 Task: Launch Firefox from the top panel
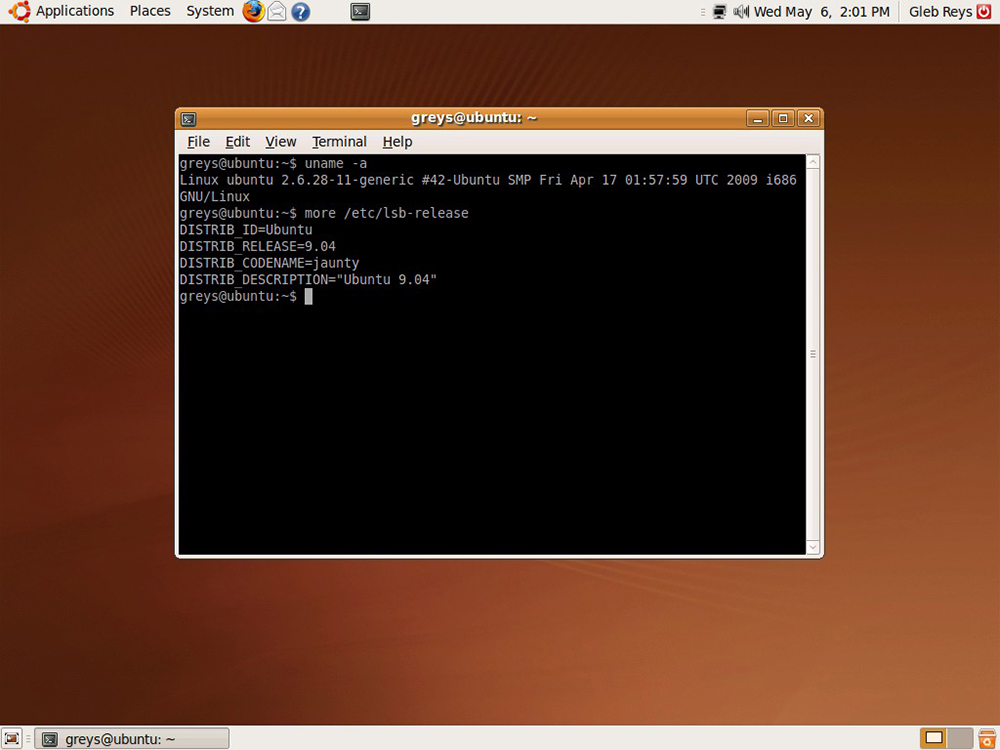pos(253,12)
